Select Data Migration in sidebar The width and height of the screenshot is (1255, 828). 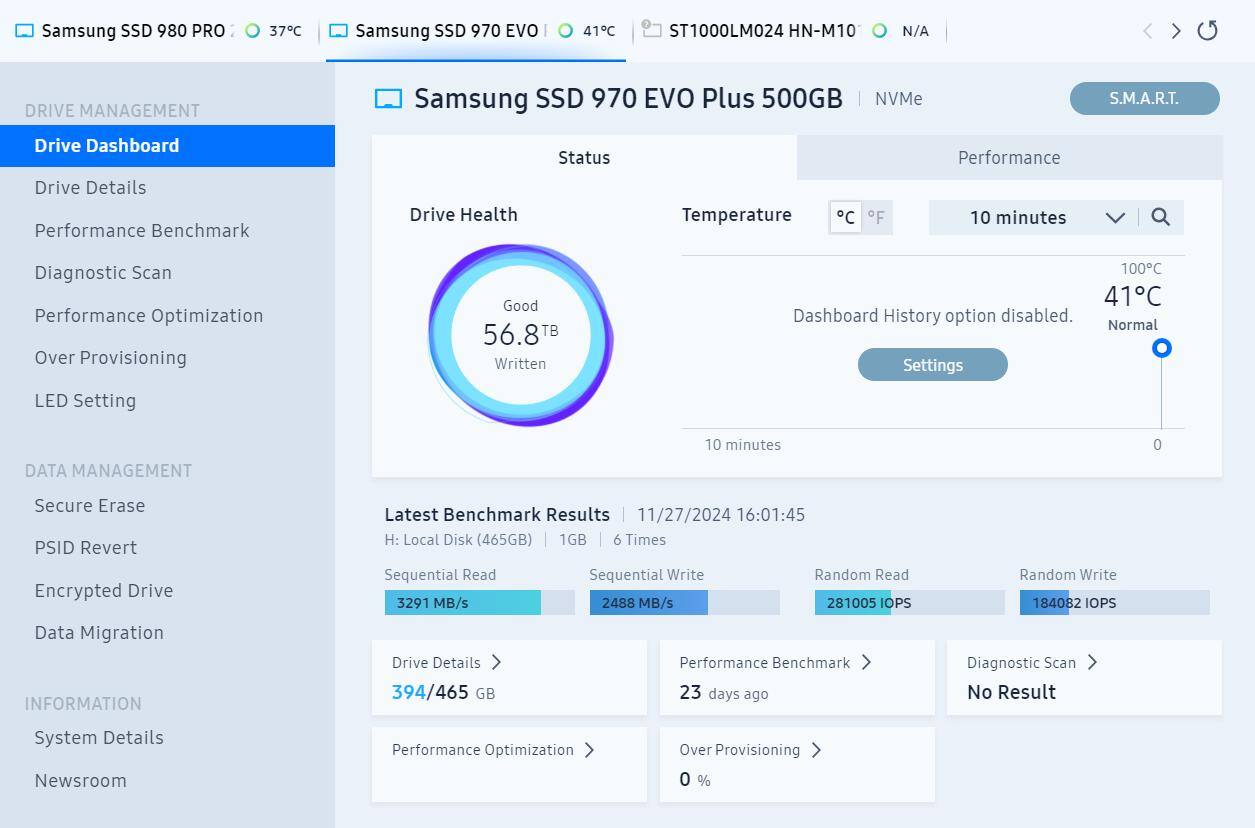point(99,632)
